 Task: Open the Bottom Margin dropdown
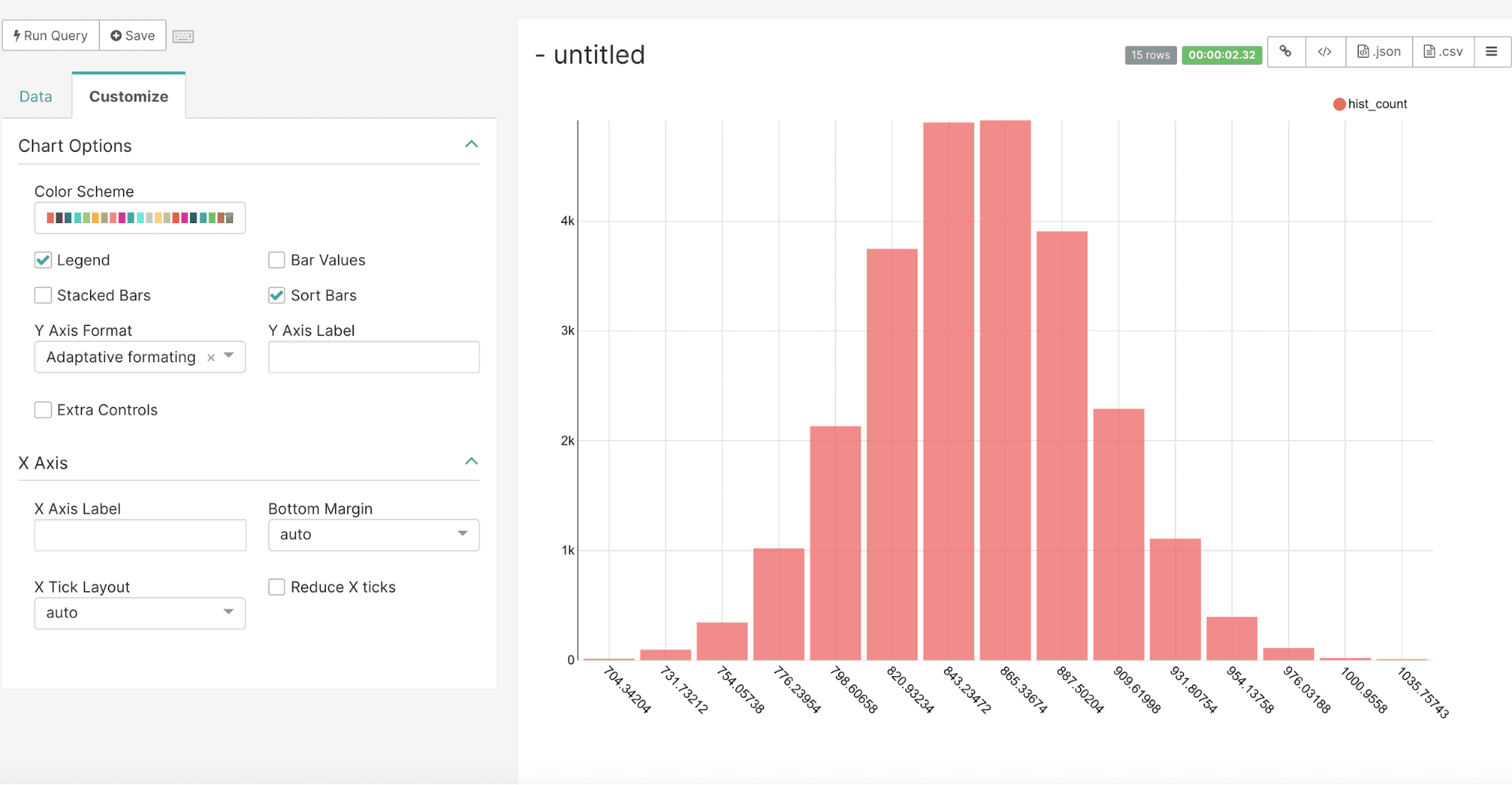pyautogui.click(x=374, y=535)
